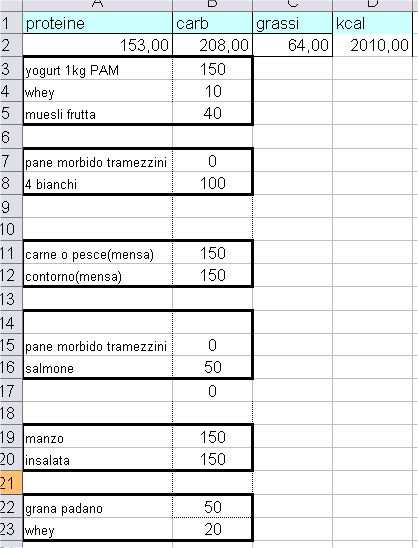Image resolution: width=418 pixels, height=548 pixels.
Task: Select the yogurt 1kg PAM cell
Action: coord(98,69)
